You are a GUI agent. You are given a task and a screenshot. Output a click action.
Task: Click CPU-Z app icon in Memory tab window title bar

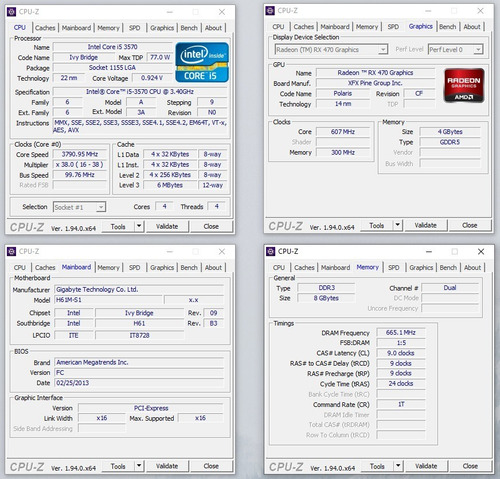[x=270, y=251]
